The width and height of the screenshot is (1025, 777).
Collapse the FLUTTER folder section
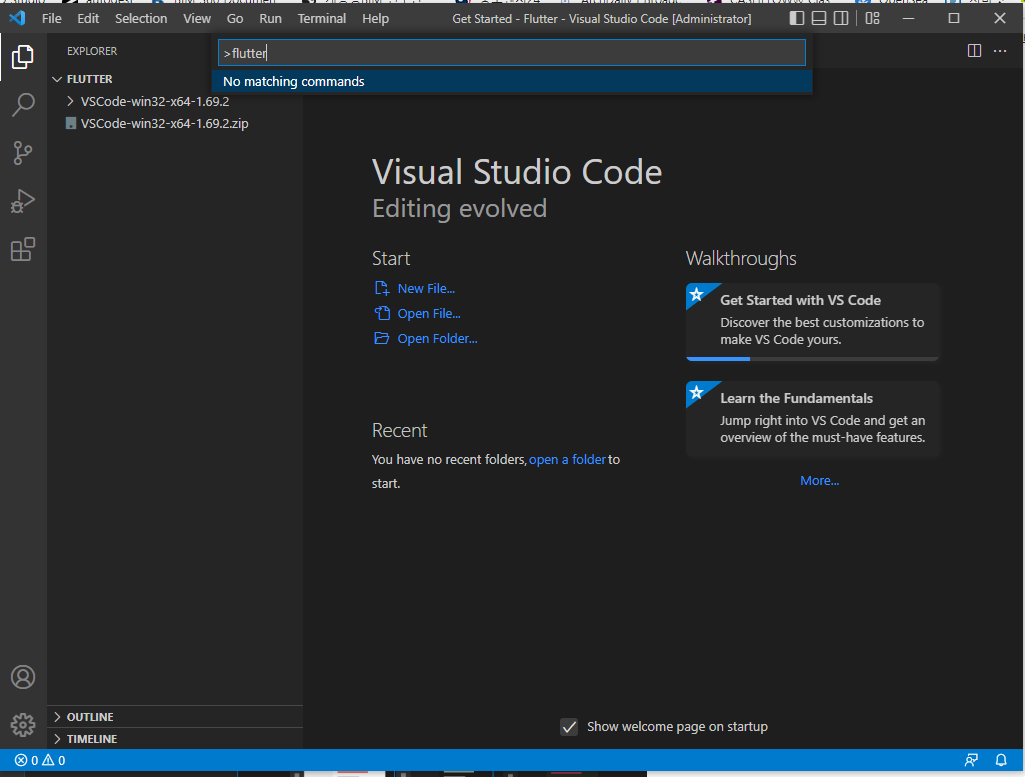(57, 79)
